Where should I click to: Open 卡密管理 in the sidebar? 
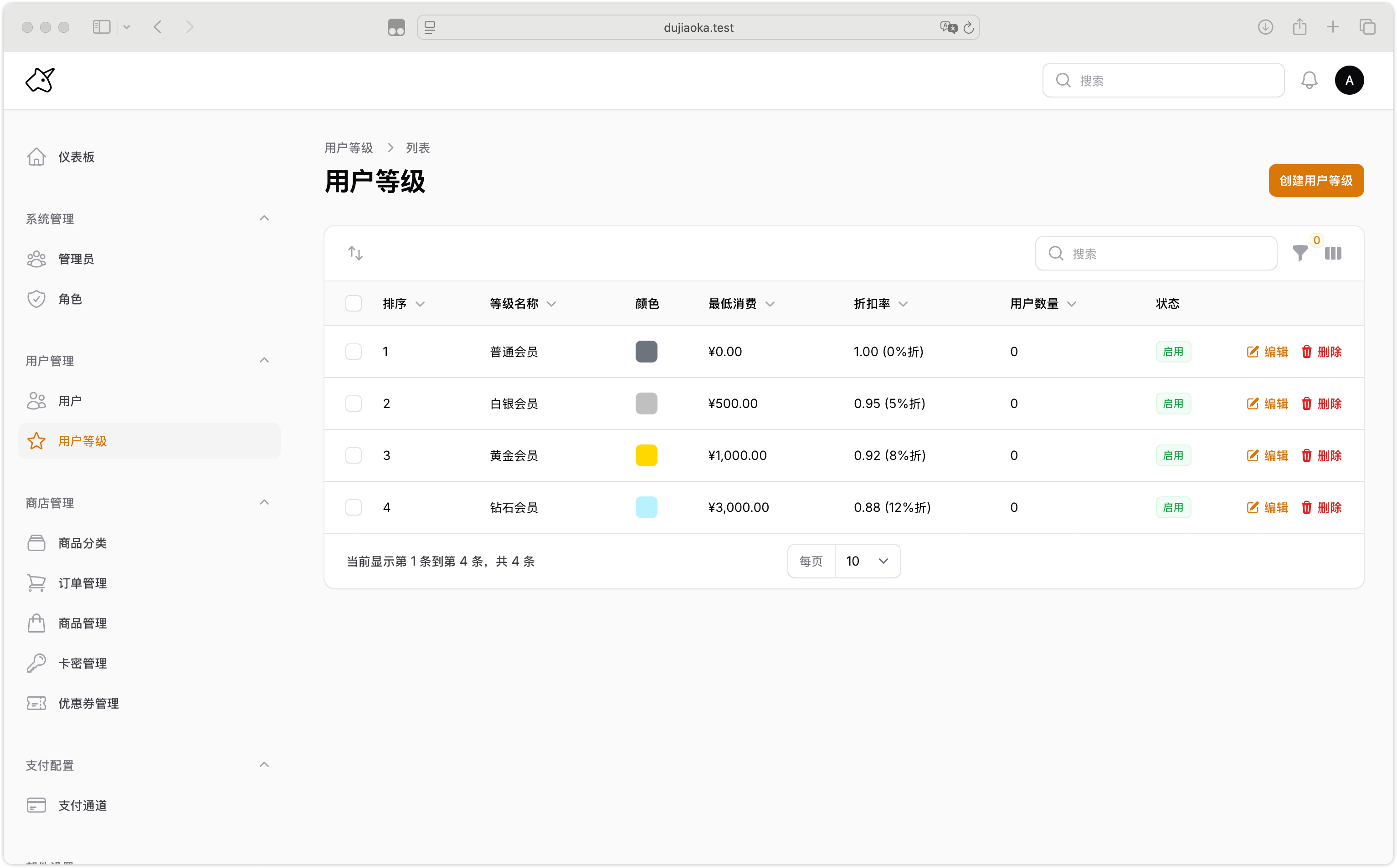coord(82,664)
